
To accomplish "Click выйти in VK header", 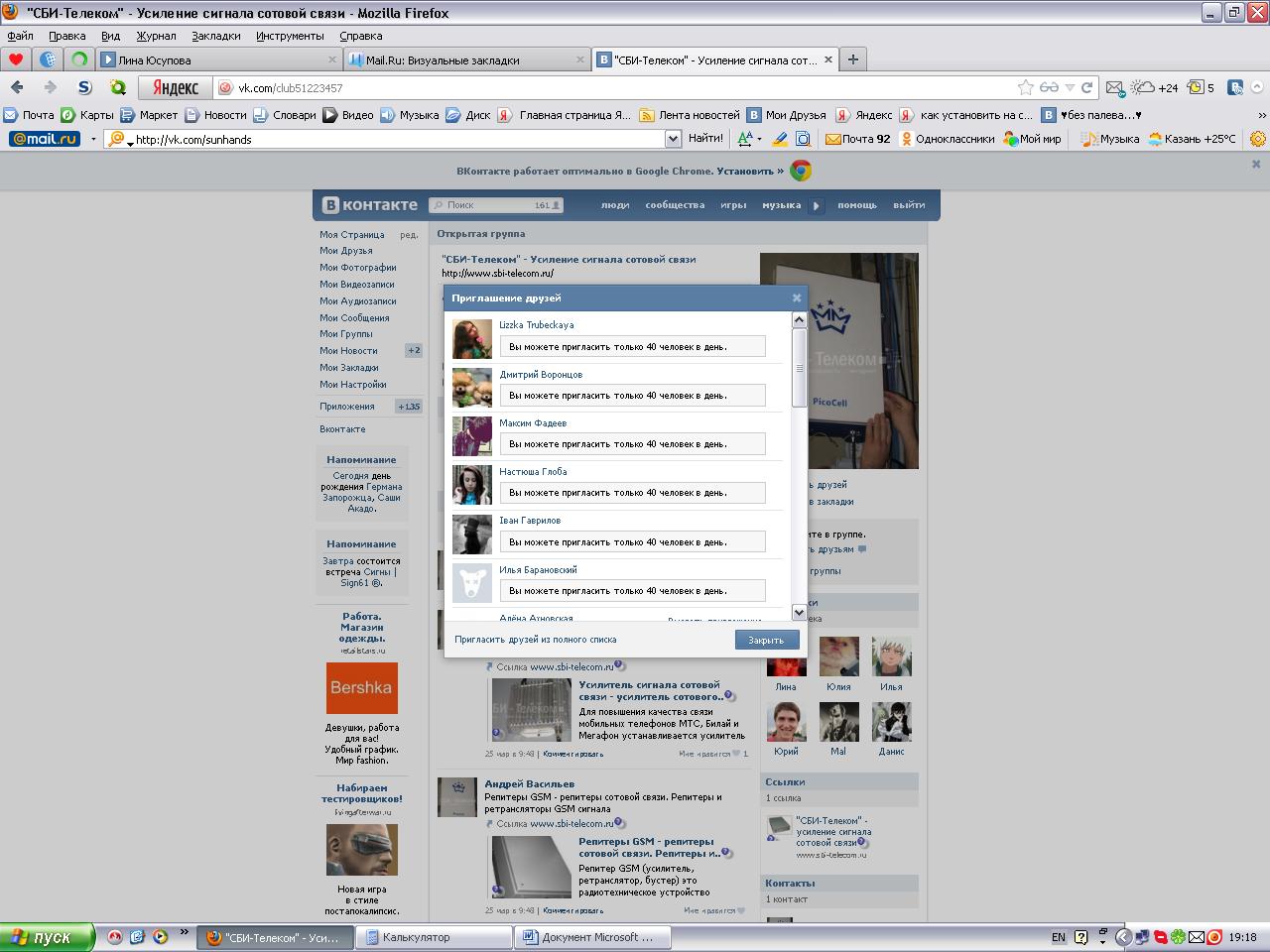I will 909,205.
